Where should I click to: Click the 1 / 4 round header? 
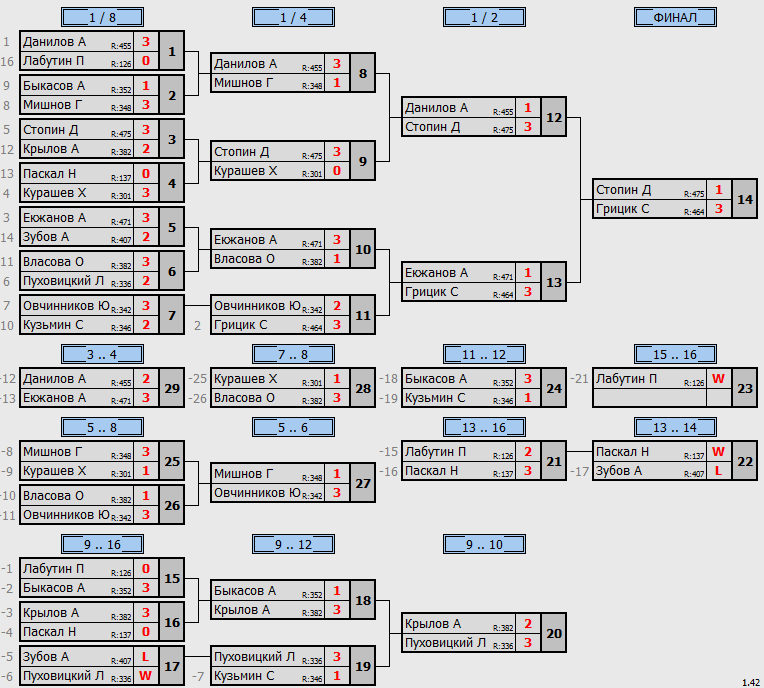coord(293,18)
